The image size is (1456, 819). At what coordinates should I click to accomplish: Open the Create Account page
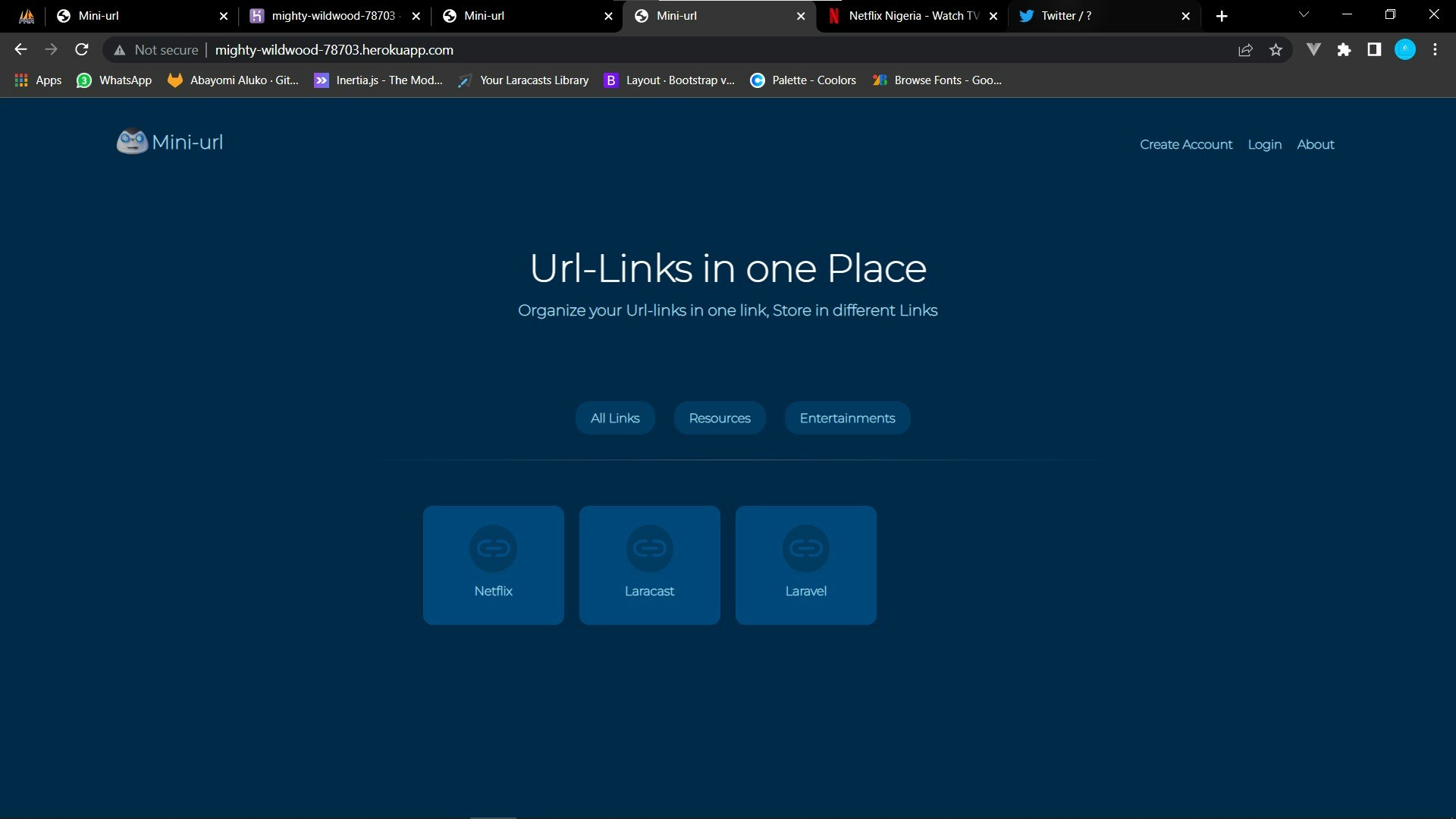[x=1186, y=144]
